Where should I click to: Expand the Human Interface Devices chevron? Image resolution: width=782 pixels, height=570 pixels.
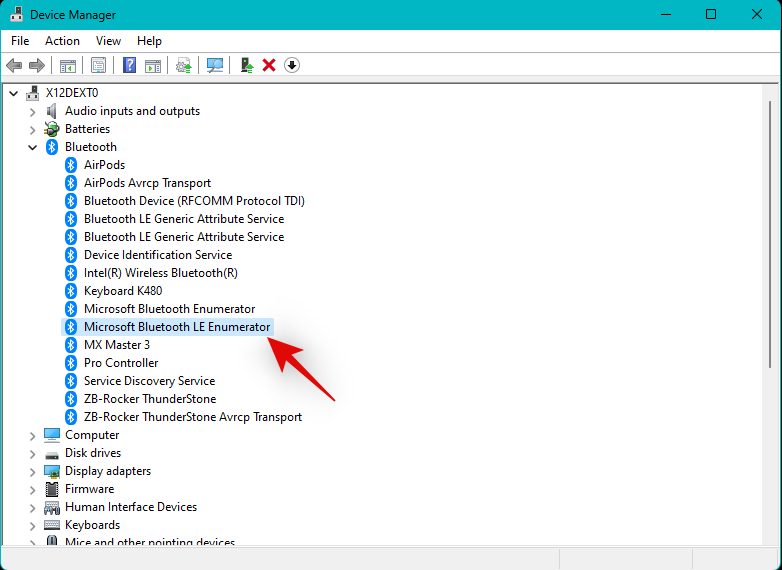click(x=32, y=508)
